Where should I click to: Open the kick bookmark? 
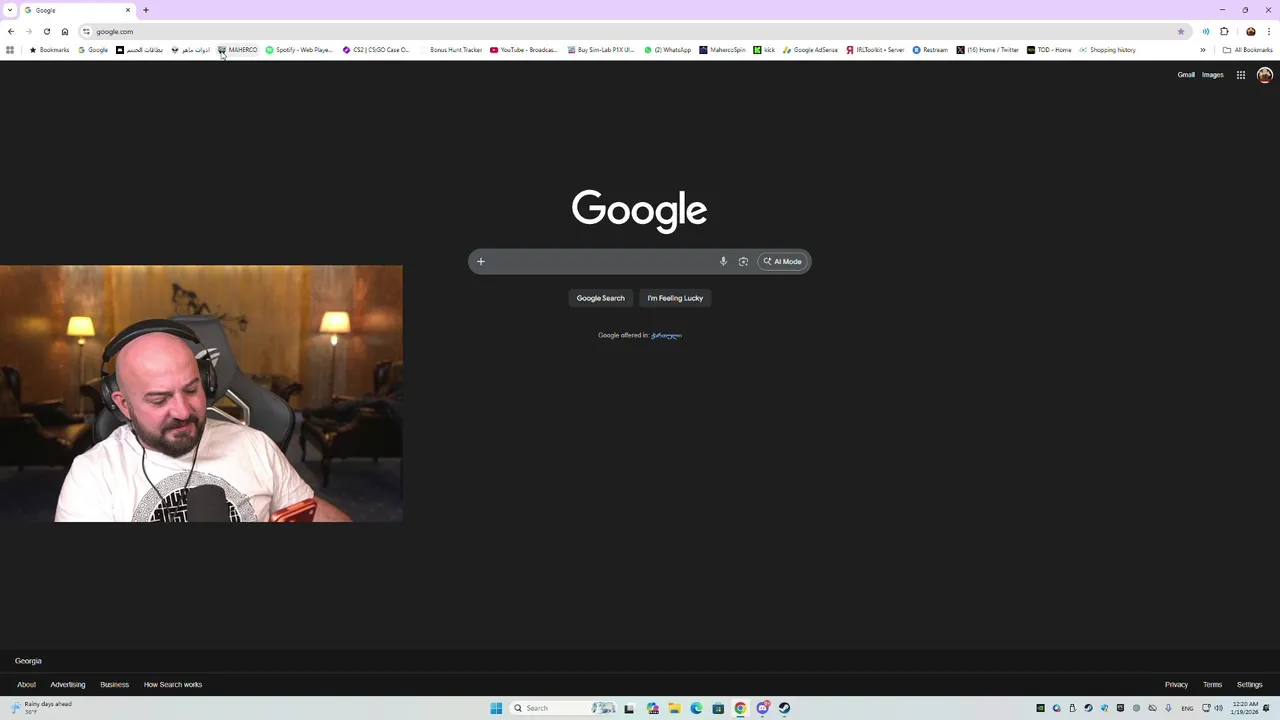(x=764, y=50)
